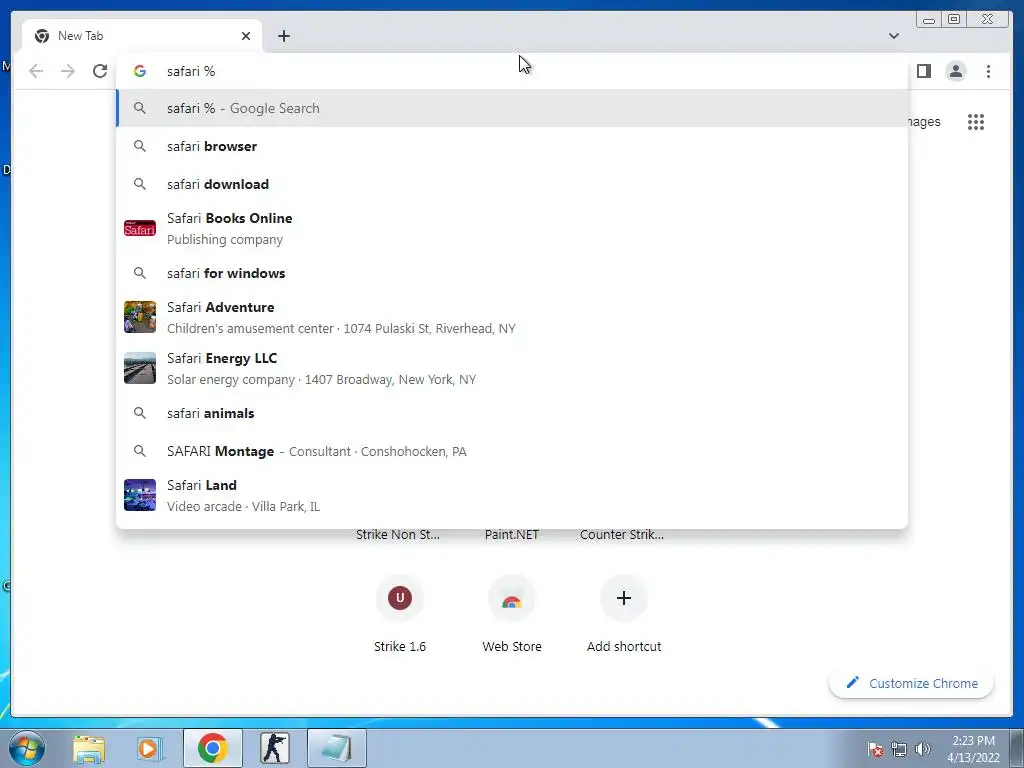1024x768 pixels.
Task: Select the SAFARI Montage suggestion
Action: pyautogui.click(x=512, y=451)
